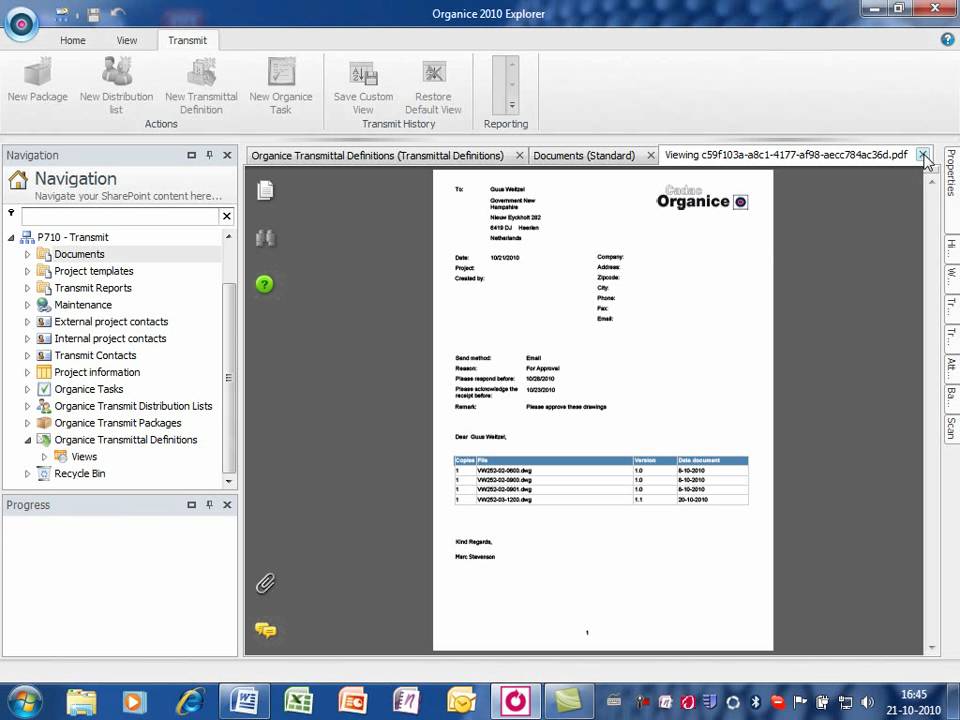Expand the Maintenance tree node
Screen dimensions: 960x720
27,305
